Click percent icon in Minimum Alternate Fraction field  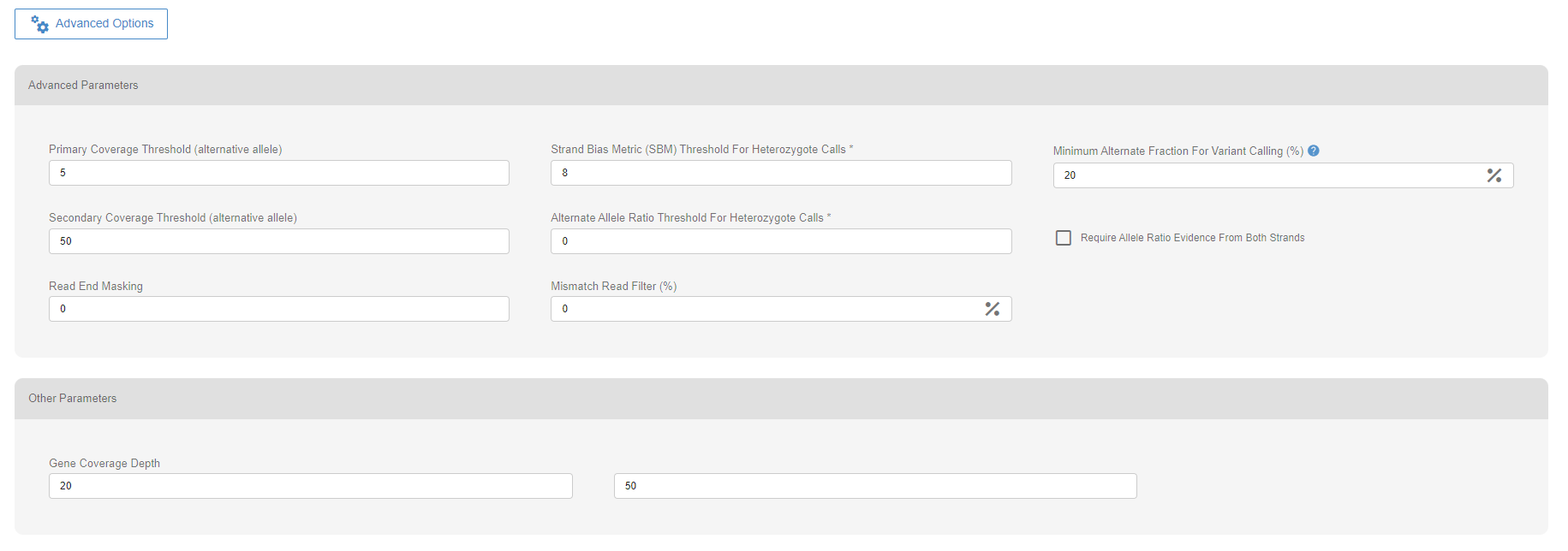coord(1494,175)
